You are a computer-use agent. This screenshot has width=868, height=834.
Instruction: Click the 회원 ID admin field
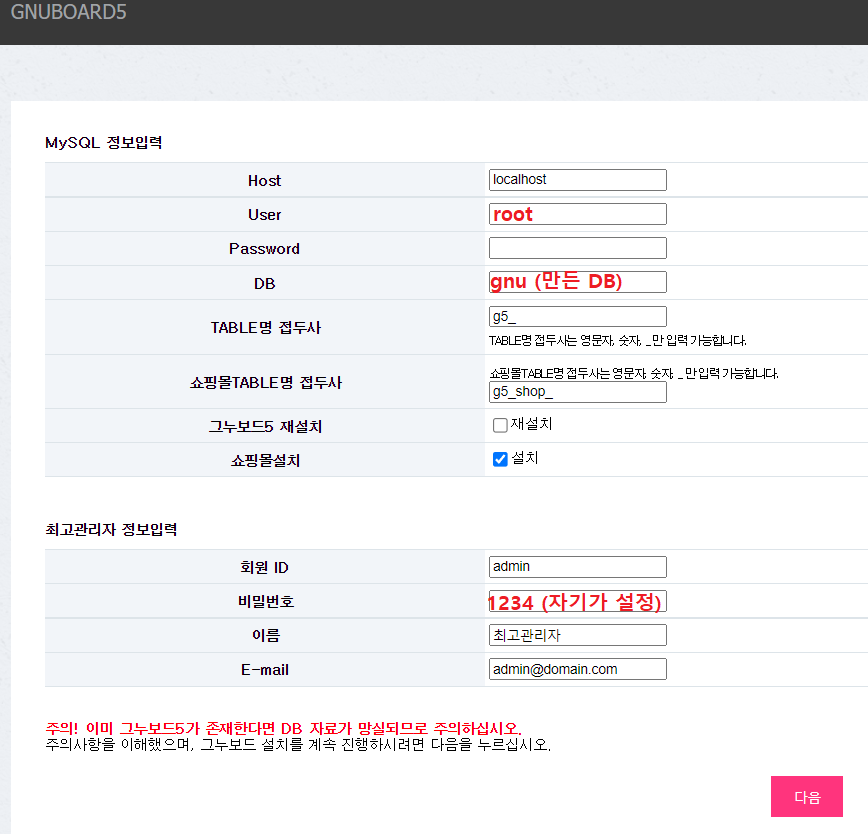pyautogui.click(x=577, y=567)
